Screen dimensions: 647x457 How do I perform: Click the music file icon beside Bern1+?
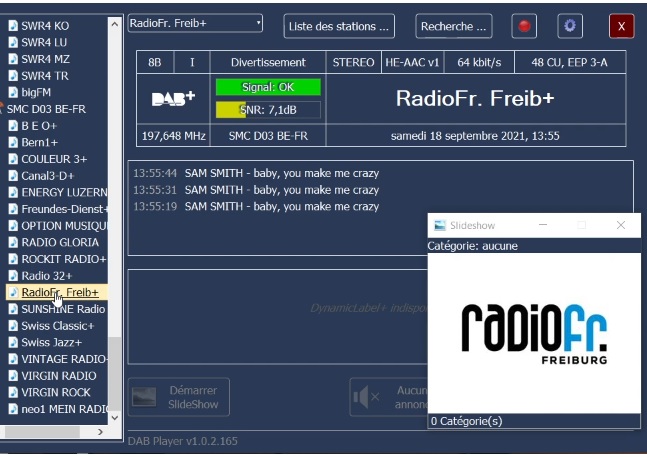pos(13,142)
